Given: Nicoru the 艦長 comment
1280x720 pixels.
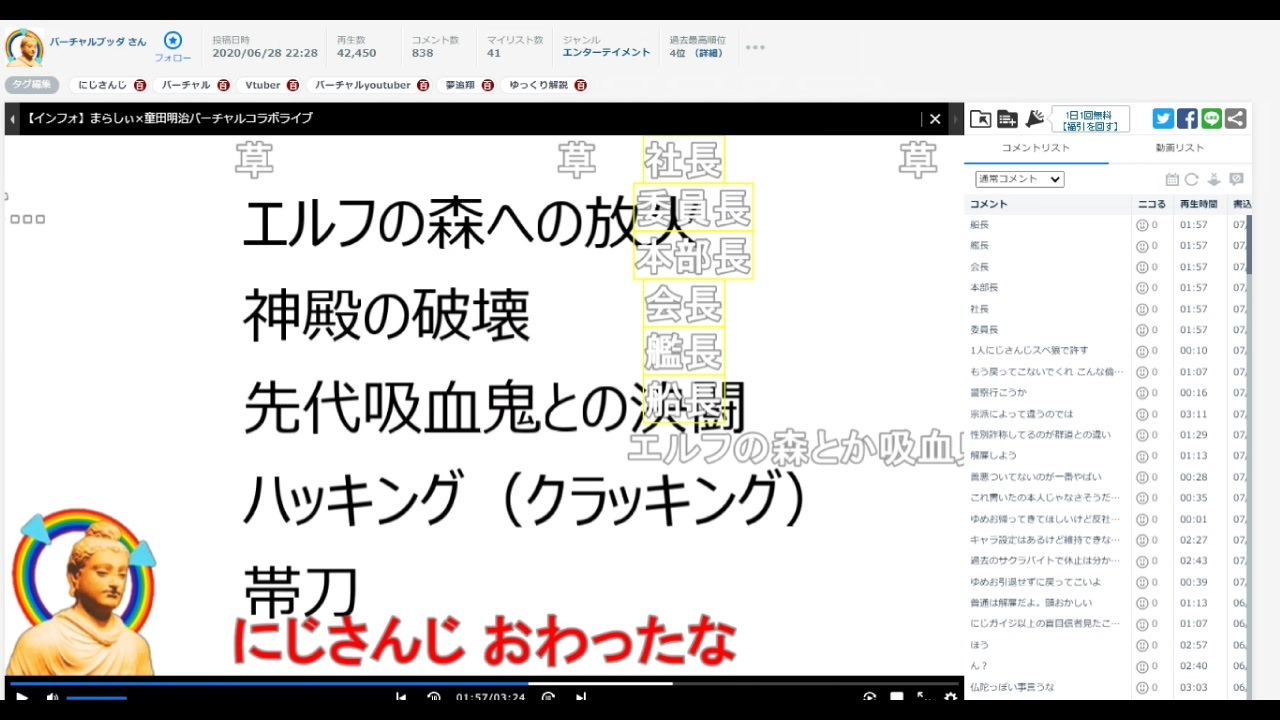Looking at the screenshot, I should point(1142,246).
